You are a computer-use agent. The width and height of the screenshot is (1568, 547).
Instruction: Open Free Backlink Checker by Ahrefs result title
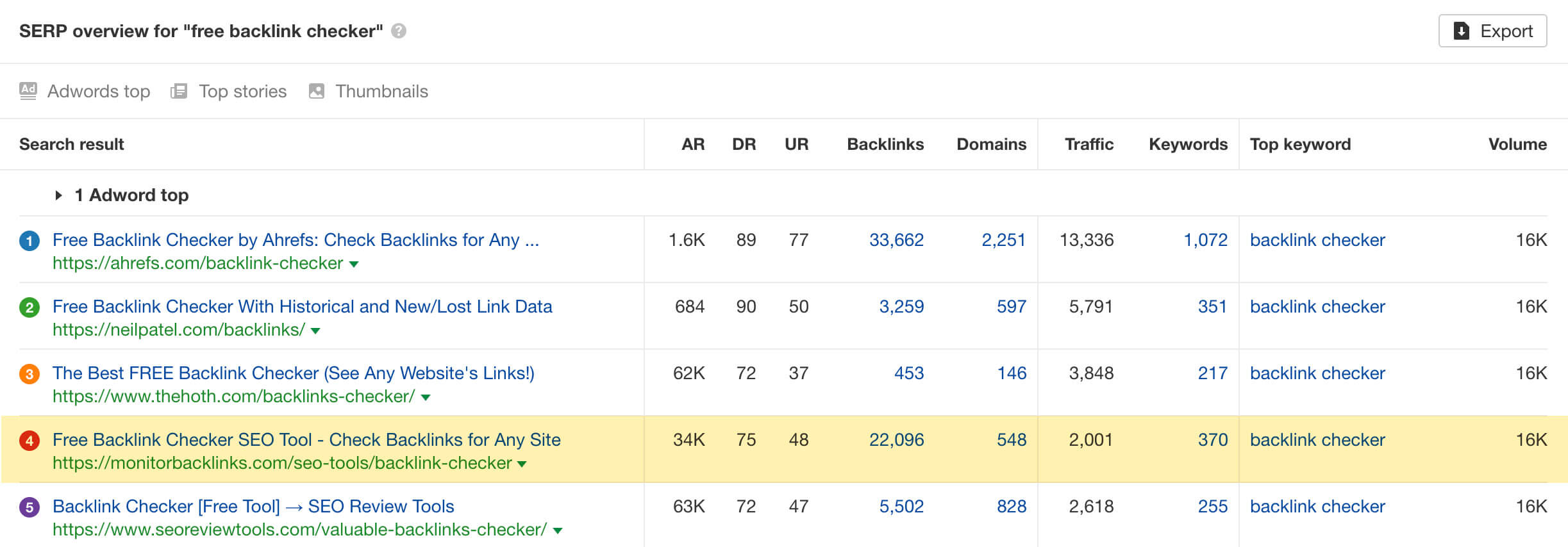[x=296, y=240]
